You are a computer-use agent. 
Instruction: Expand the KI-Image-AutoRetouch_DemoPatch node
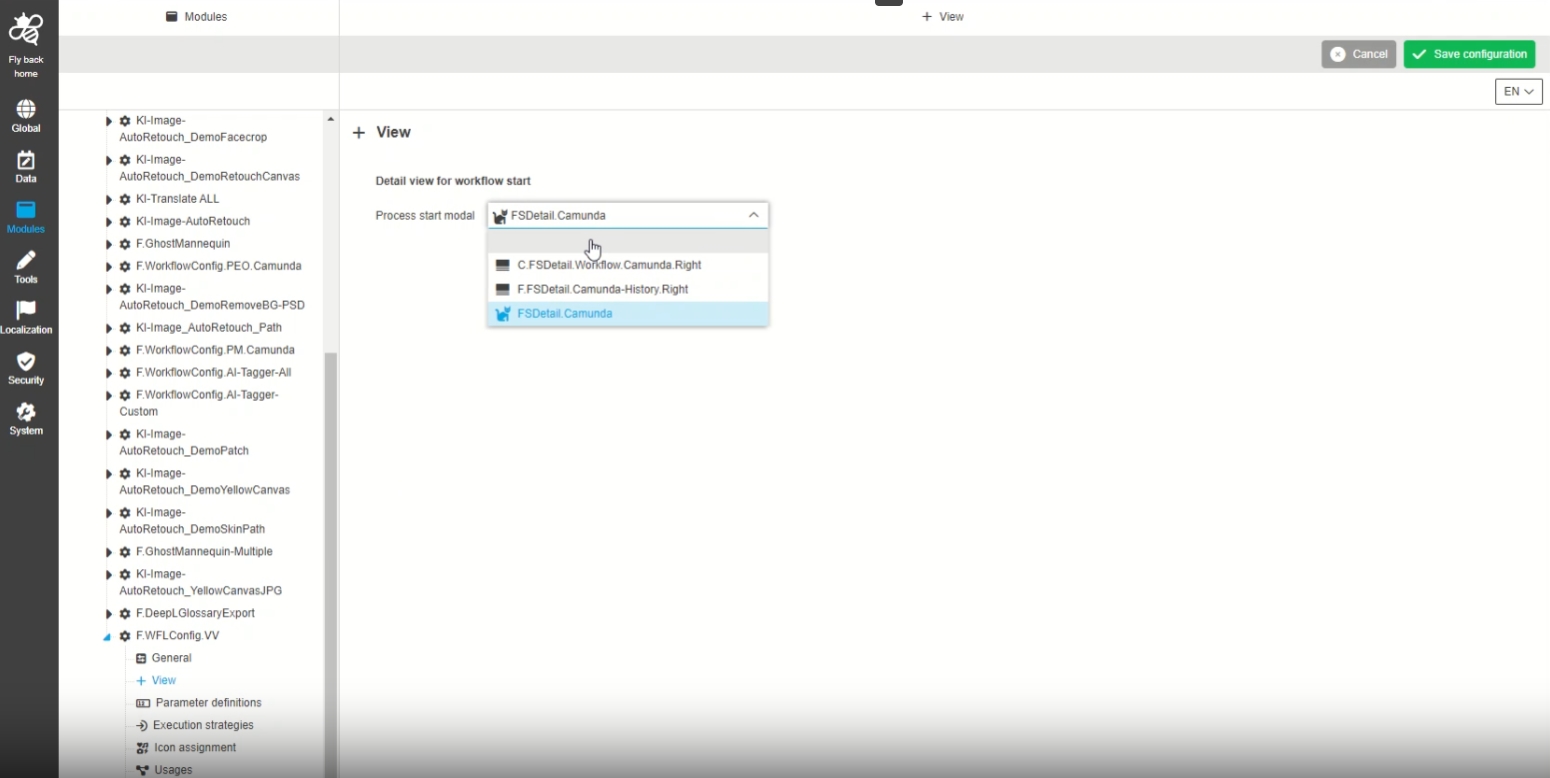tap(109, 435)
